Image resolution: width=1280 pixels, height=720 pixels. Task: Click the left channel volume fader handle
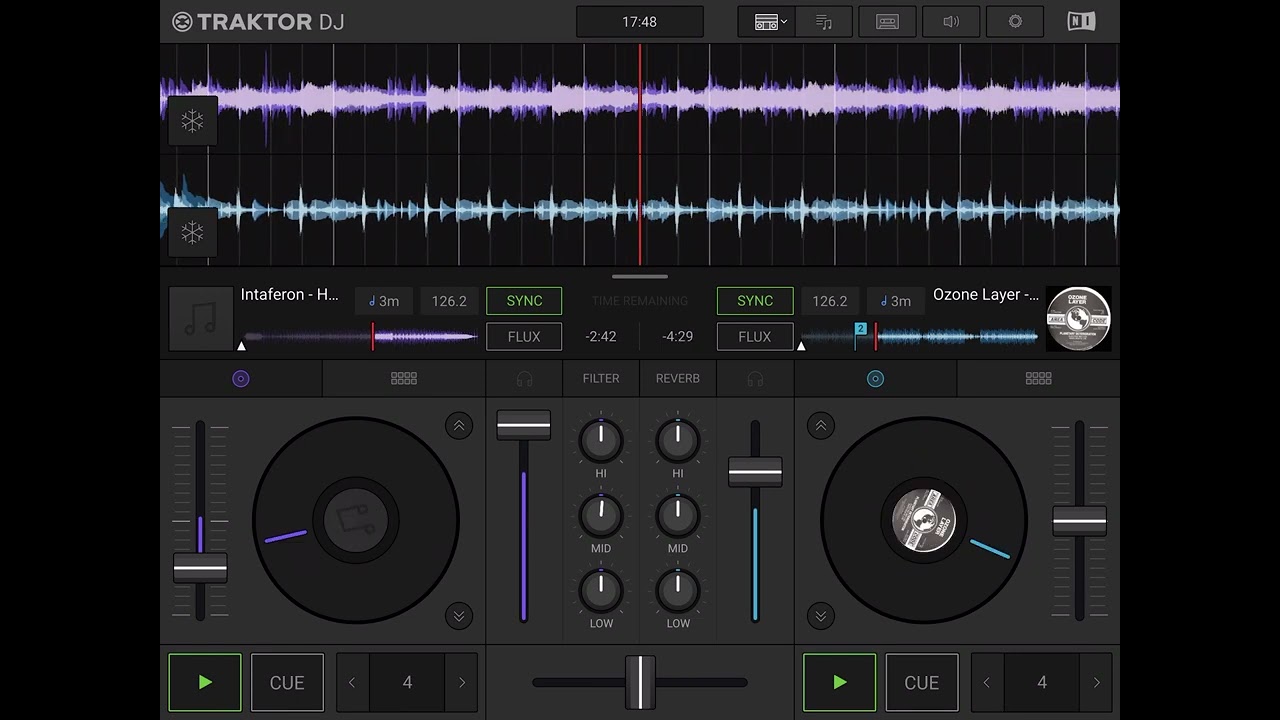point(524,425)
